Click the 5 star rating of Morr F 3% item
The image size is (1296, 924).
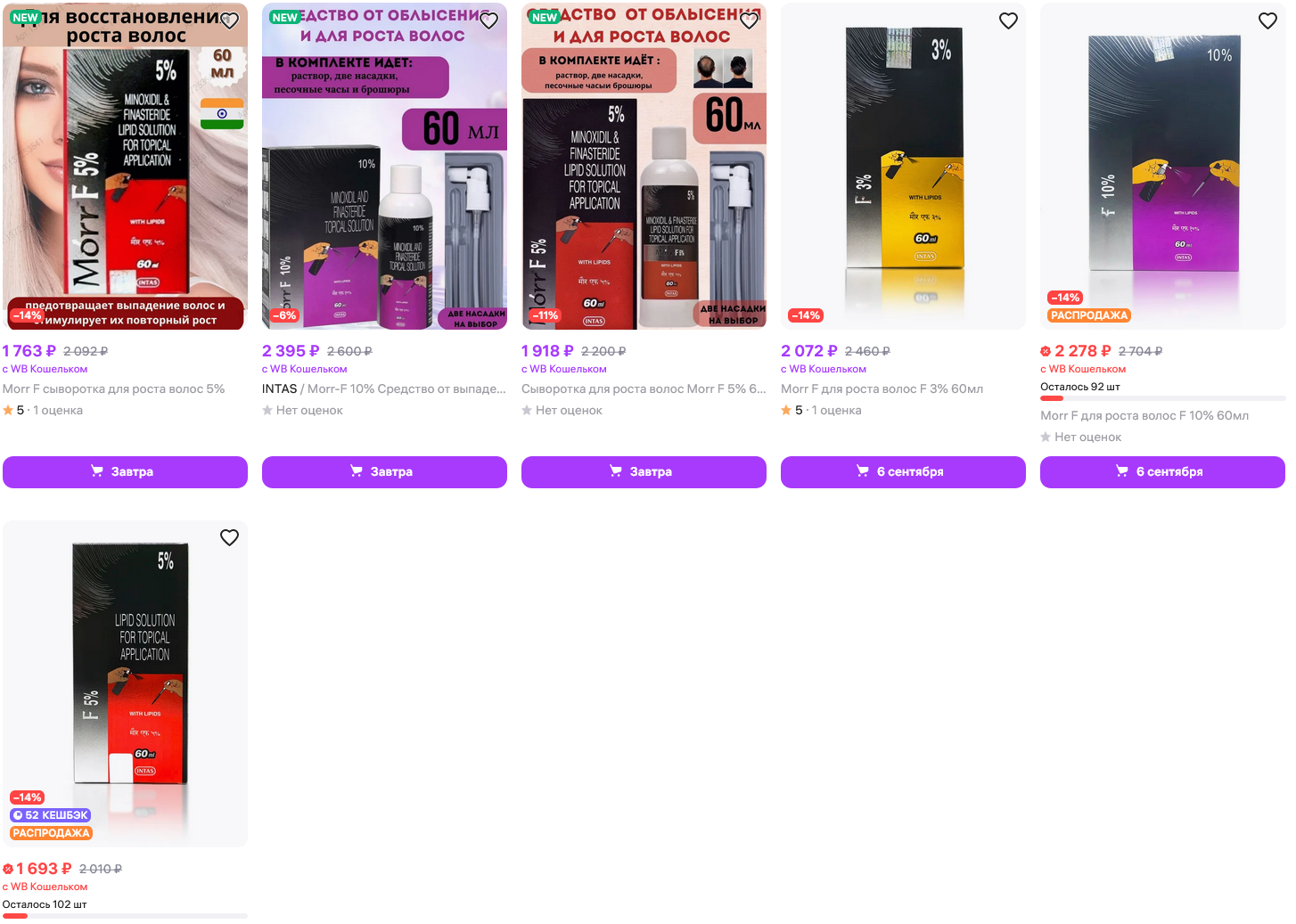(x=792, y=410)
